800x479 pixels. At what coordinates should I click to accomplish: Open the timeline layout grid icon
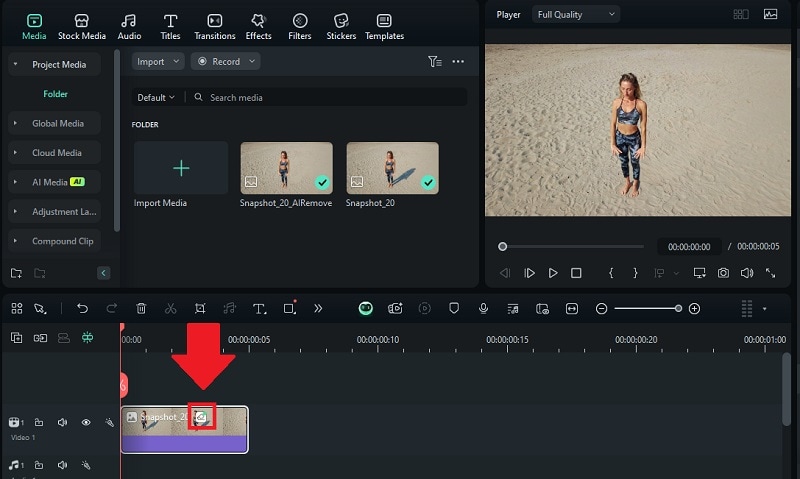click(17, 308)
